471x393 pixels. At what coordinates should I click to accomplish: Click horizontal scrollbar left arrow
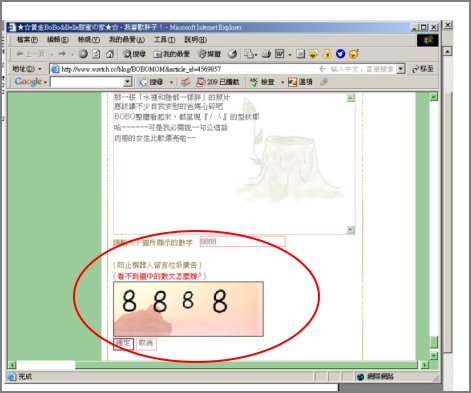(x=12, y=365)
